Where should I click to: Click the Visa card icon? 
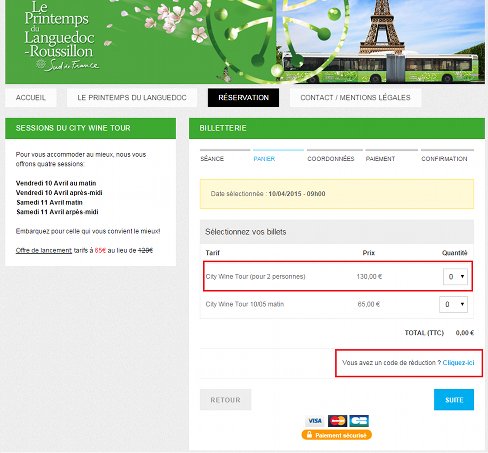coord(315,421)
